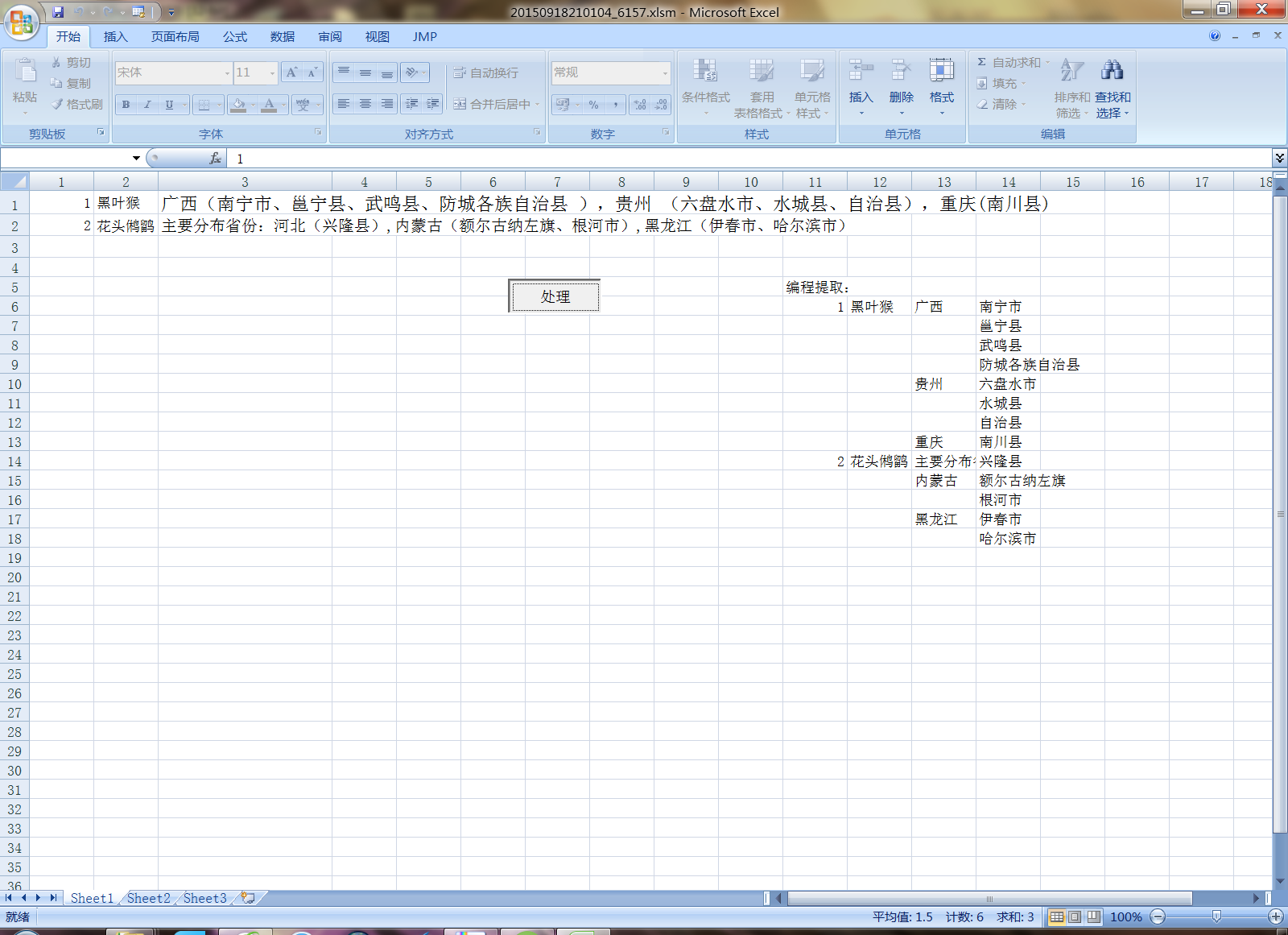Image resolution: width=1288 pixels, height=935 pixels.
Task: Click the zoom slider in status bar
Action: (x=1216, y=916)
